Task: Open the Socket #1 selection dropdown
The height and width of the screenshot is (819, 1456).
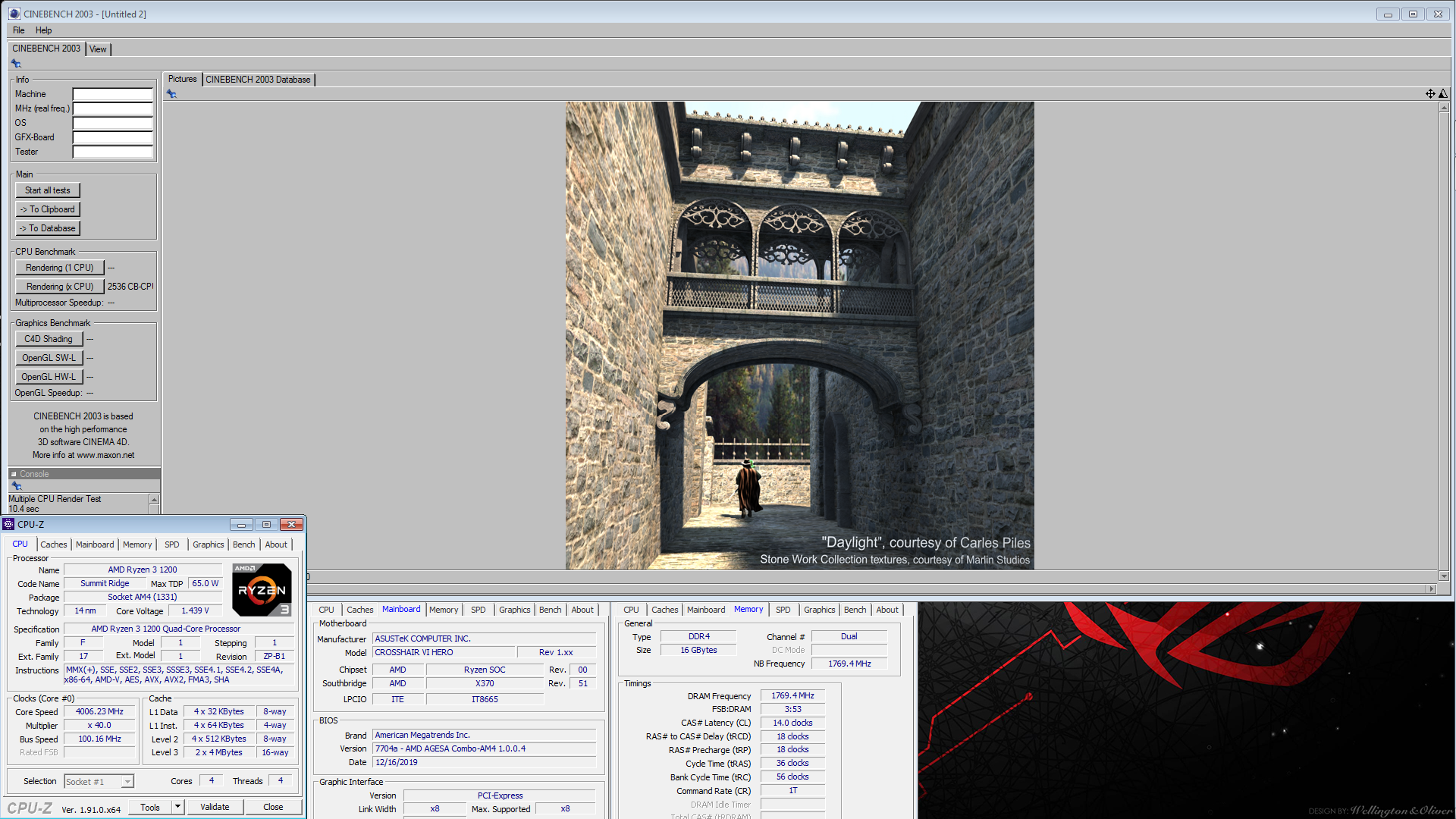Action: 127,781
